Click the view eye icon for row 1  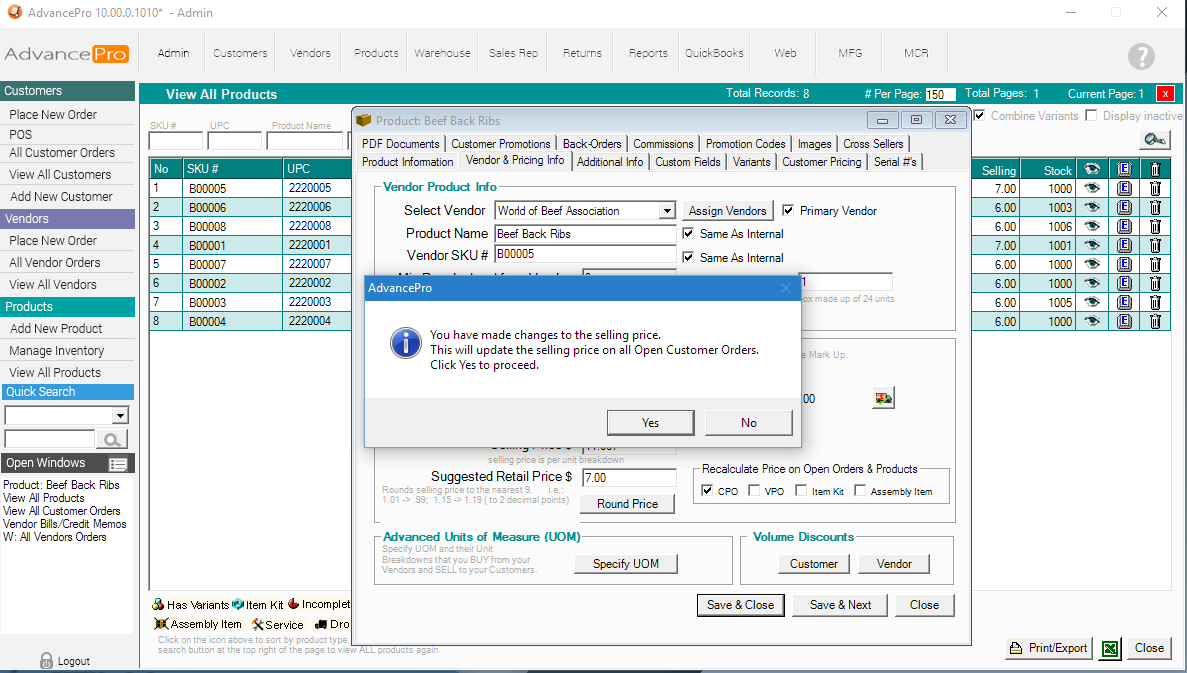(x=1092, y=188)
